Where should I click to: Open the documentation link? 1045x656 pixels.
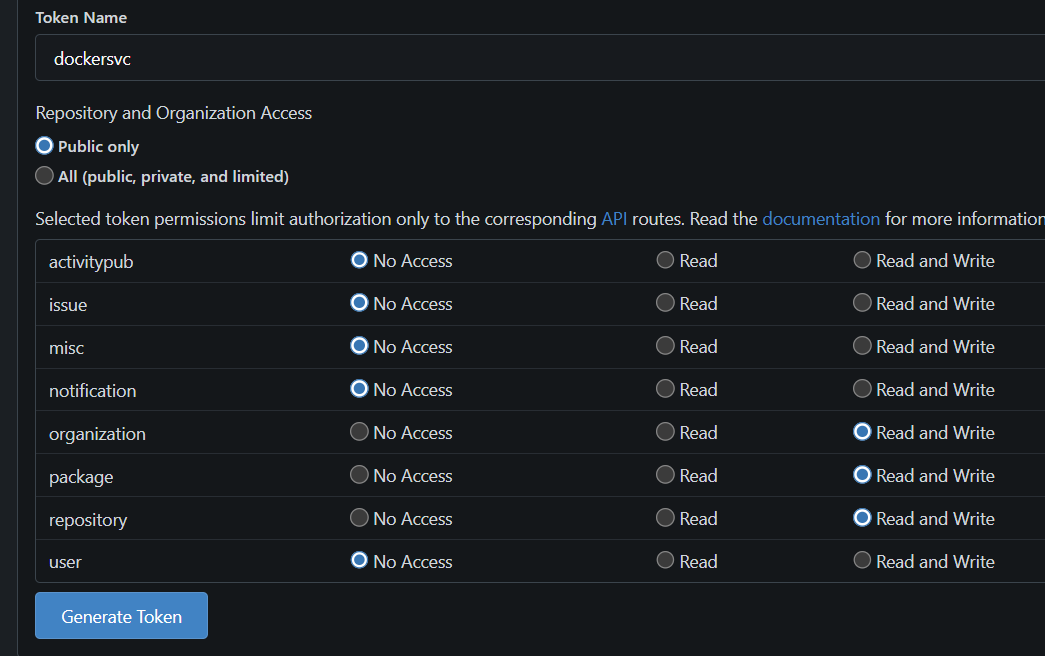click(x=821, y=219)
